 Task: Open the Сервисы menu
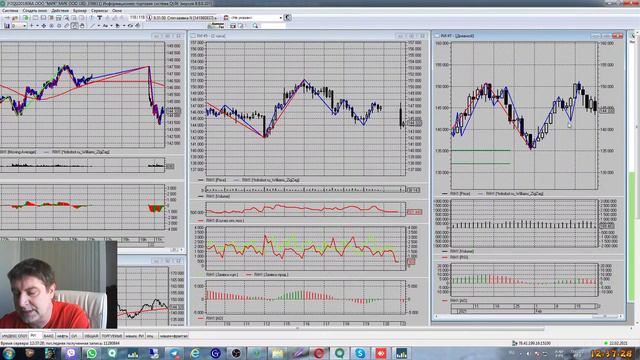pos(100,11)
